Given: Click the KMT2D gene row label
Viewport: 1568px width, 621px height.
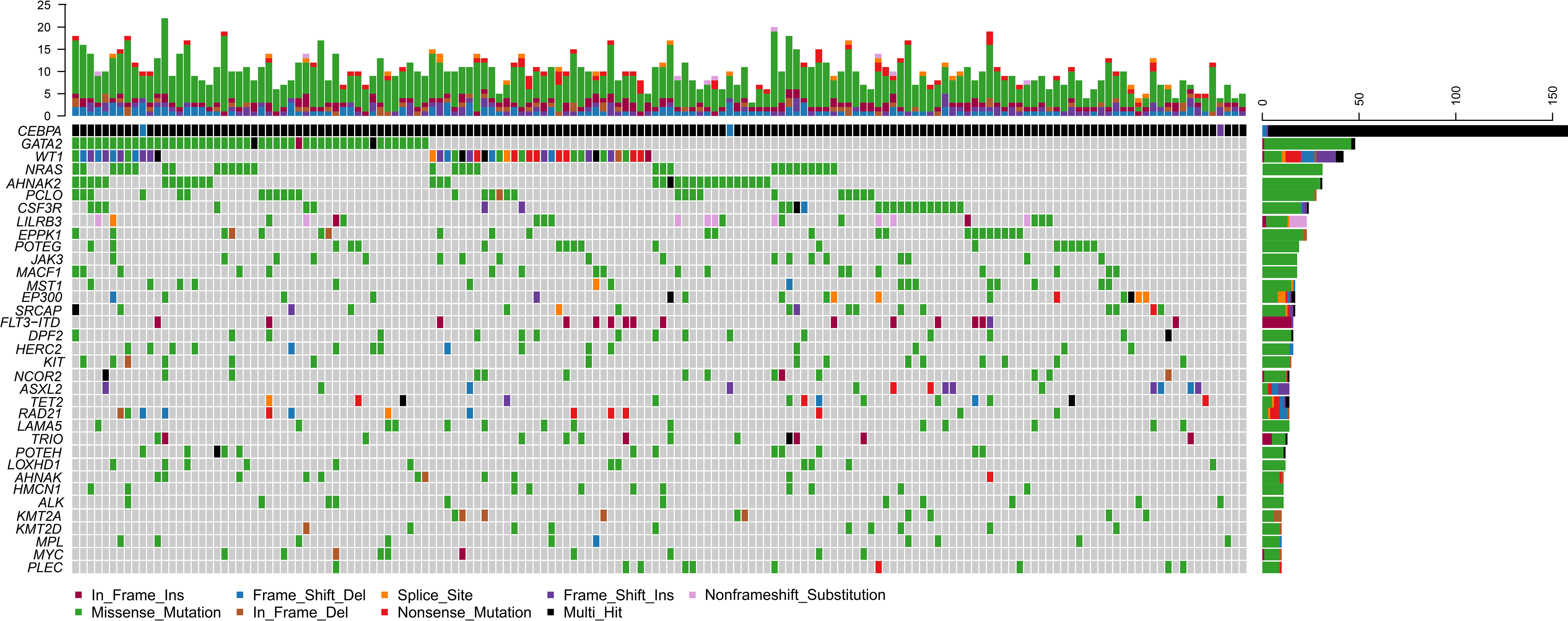Looking at the screenshot, I should click(39, 529).
